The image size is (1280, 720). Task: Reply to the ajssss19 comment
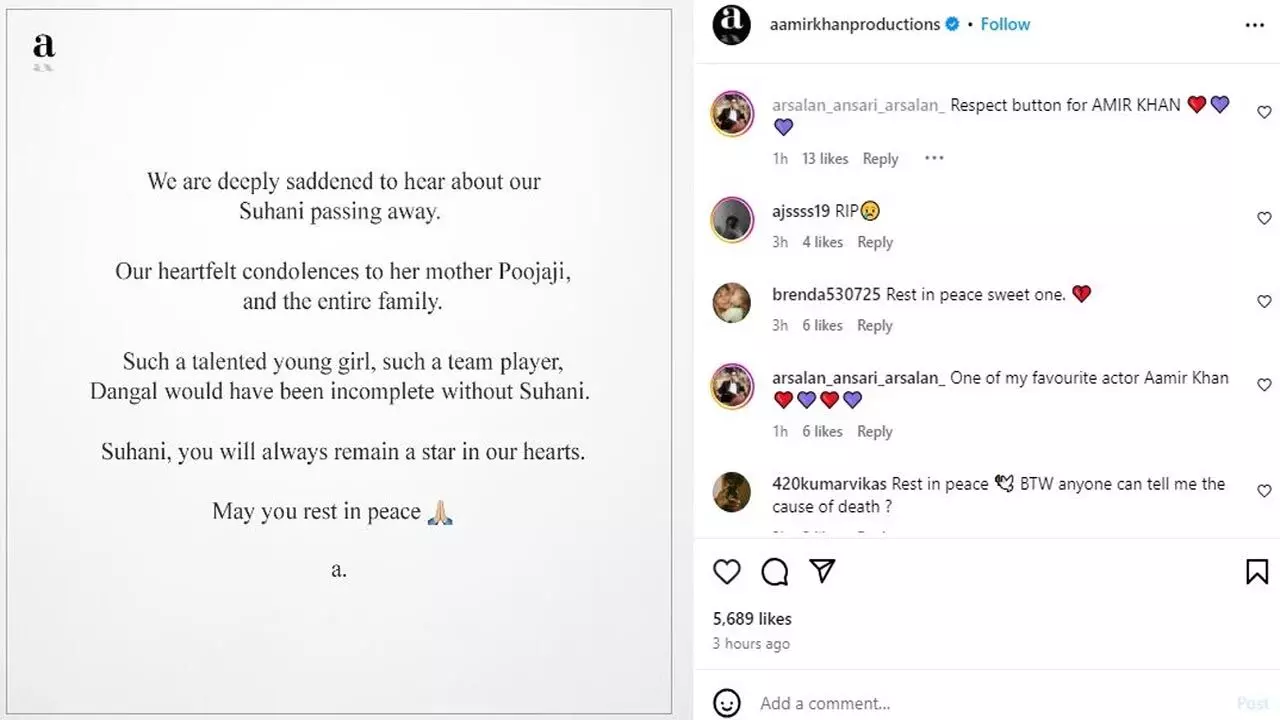(x=875, y=242)
